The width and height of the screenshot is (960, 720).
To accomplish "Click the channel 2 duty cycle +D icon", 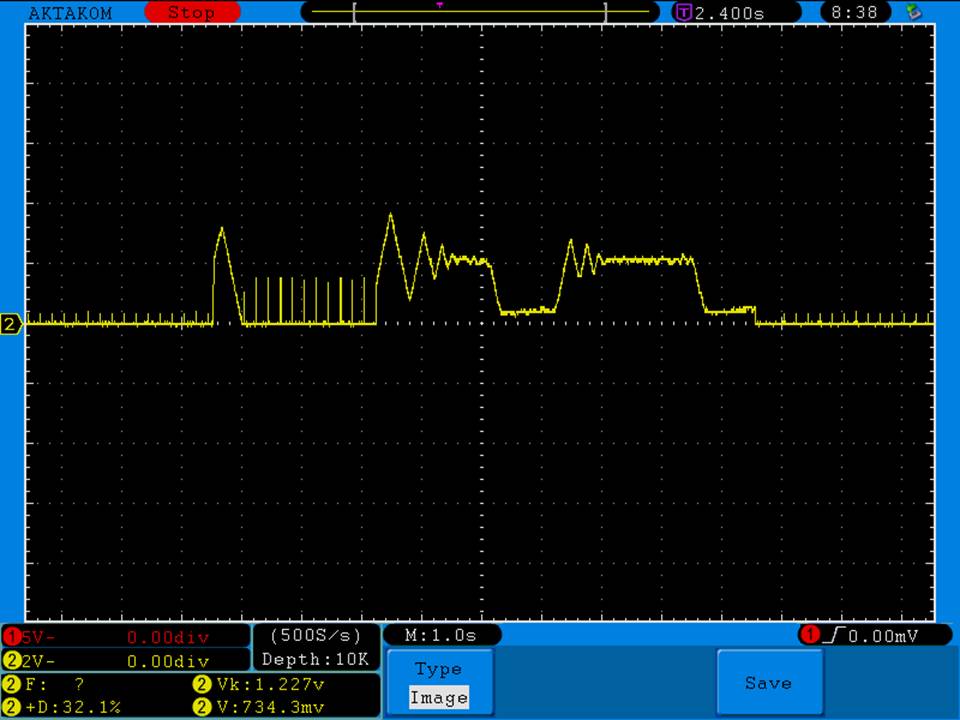I will pyautogui.click(x=11, y=707).
